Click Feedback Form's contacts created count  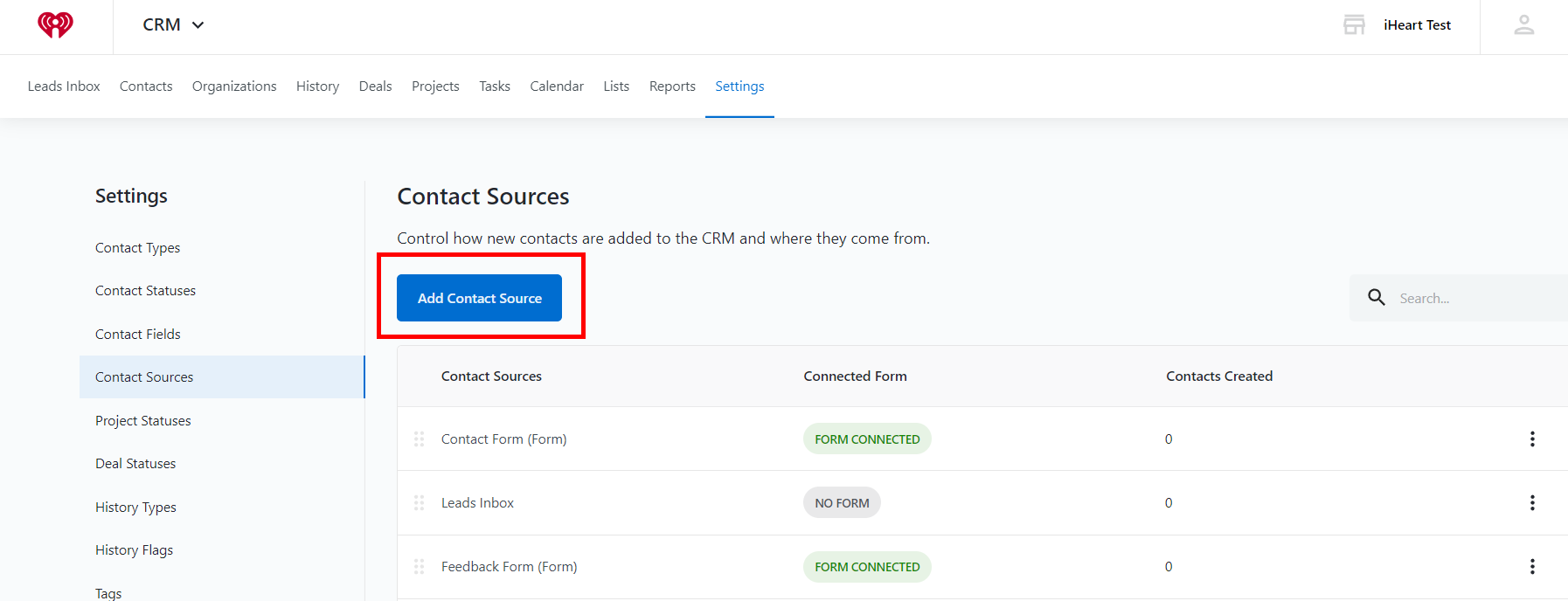pyautogui.click(x=1169, y=567)
